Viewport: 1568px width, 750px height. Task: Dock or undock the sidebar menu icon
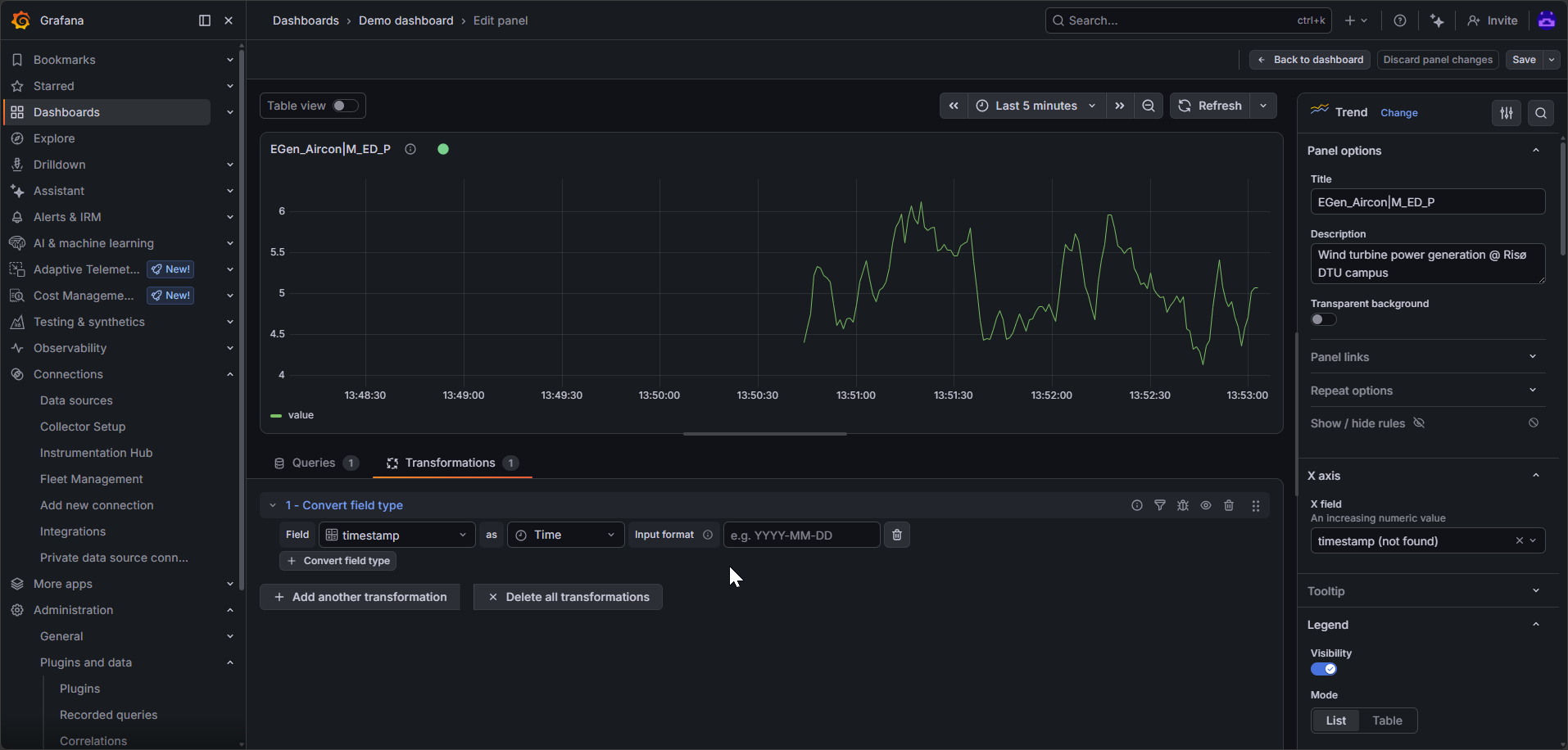[205, 20]
